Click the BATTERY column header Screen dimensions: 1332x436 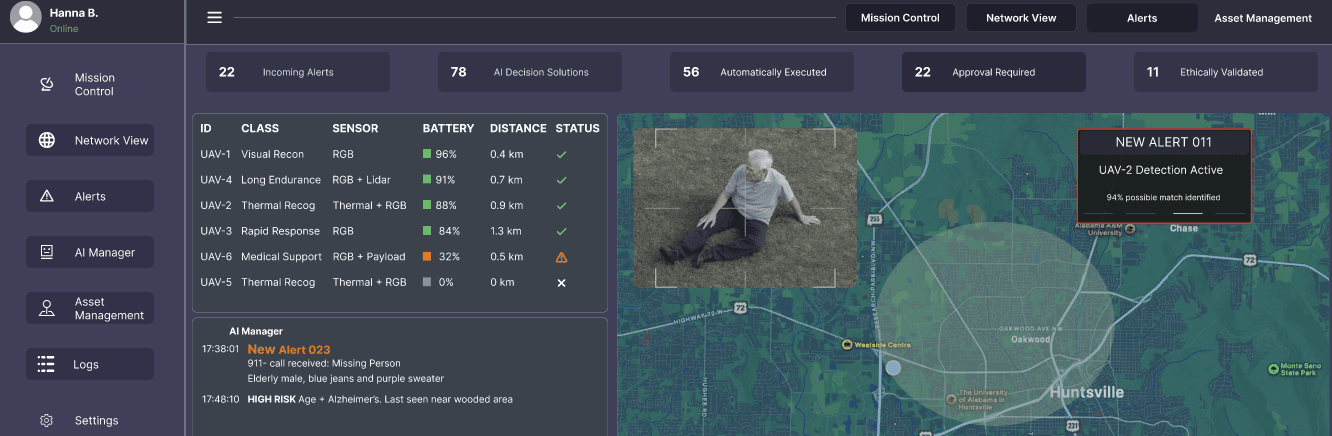(448, 128)
